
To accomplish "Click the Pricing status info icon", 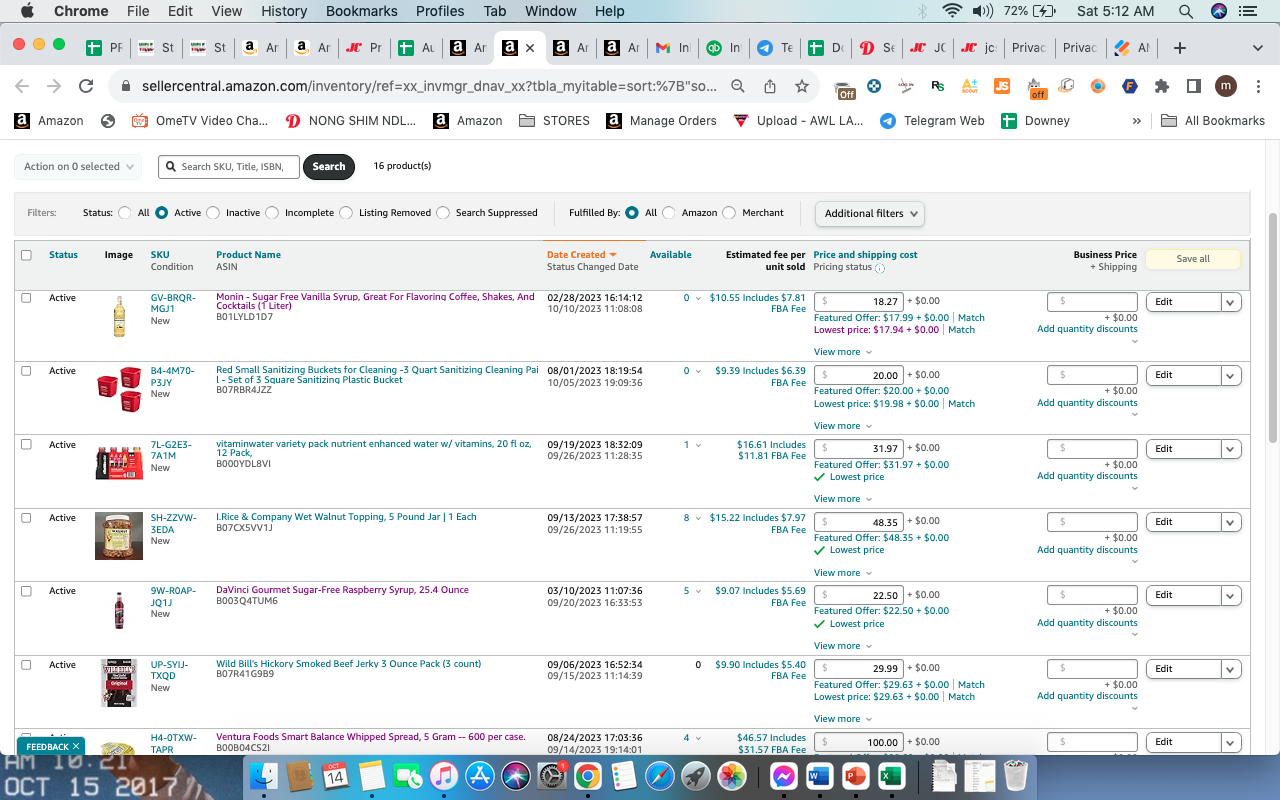I will tap(880, 268).
